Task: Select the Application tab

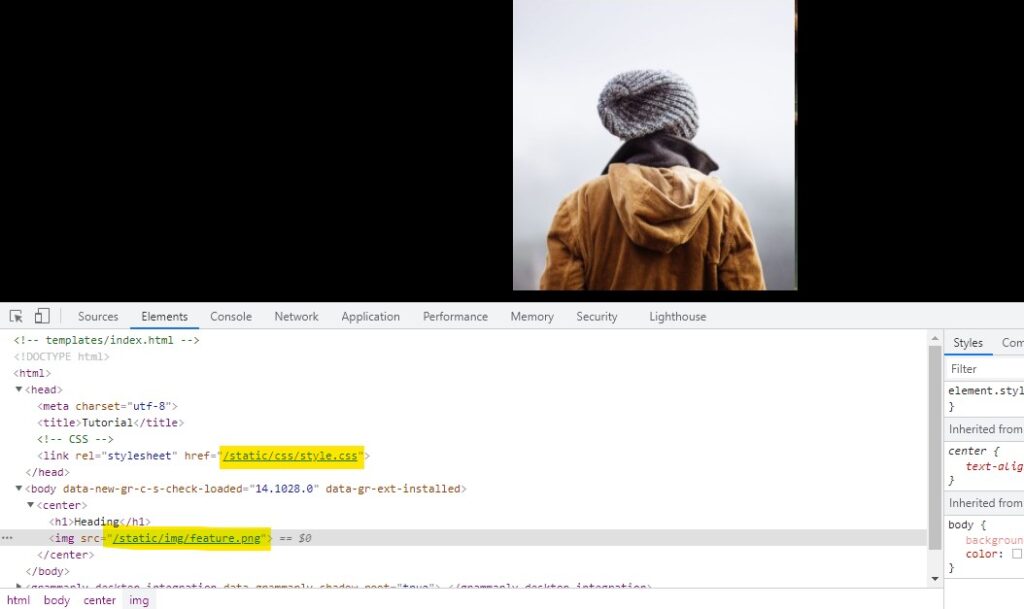Action: pyautogui.click(x=370, y=316)
